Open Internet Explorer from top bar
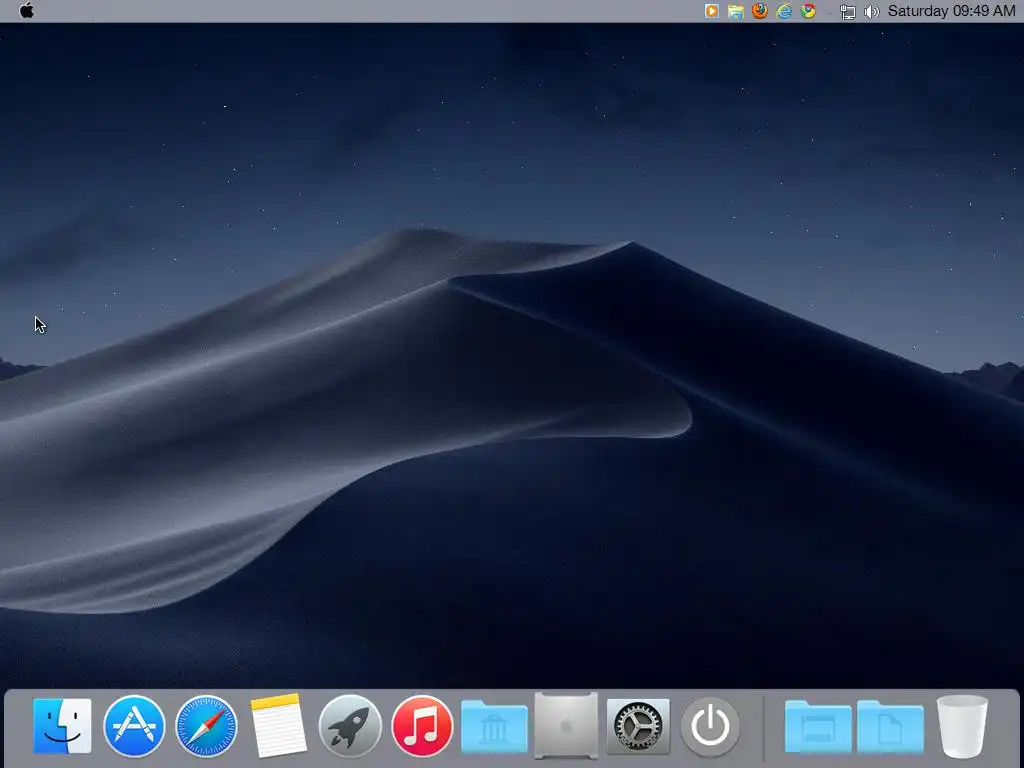The image size is (1024, 768). [x=784, y=10]
